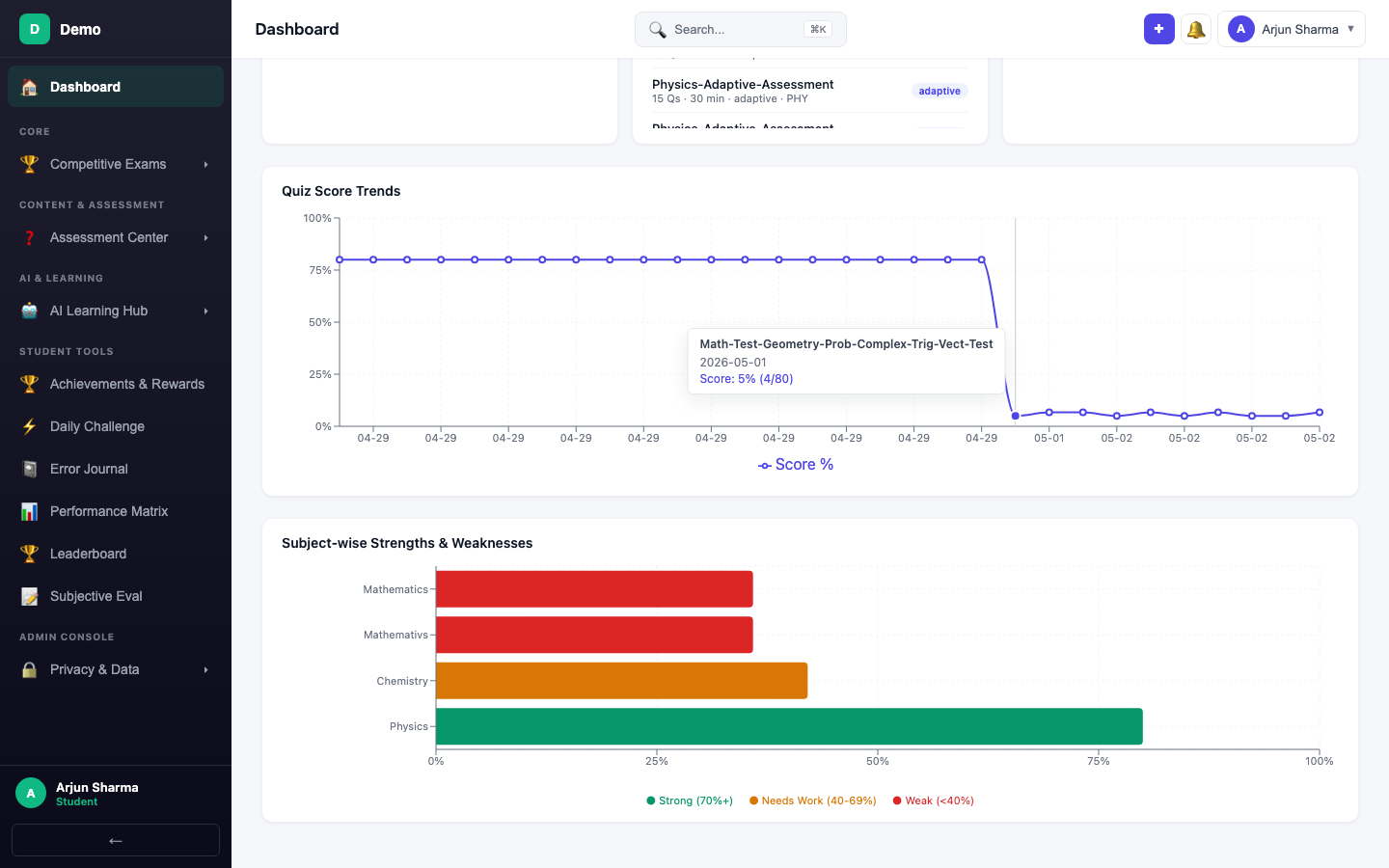Click the Assessment Center question mark icon
Screen dimensions: 1389x868
coord(30,237)
